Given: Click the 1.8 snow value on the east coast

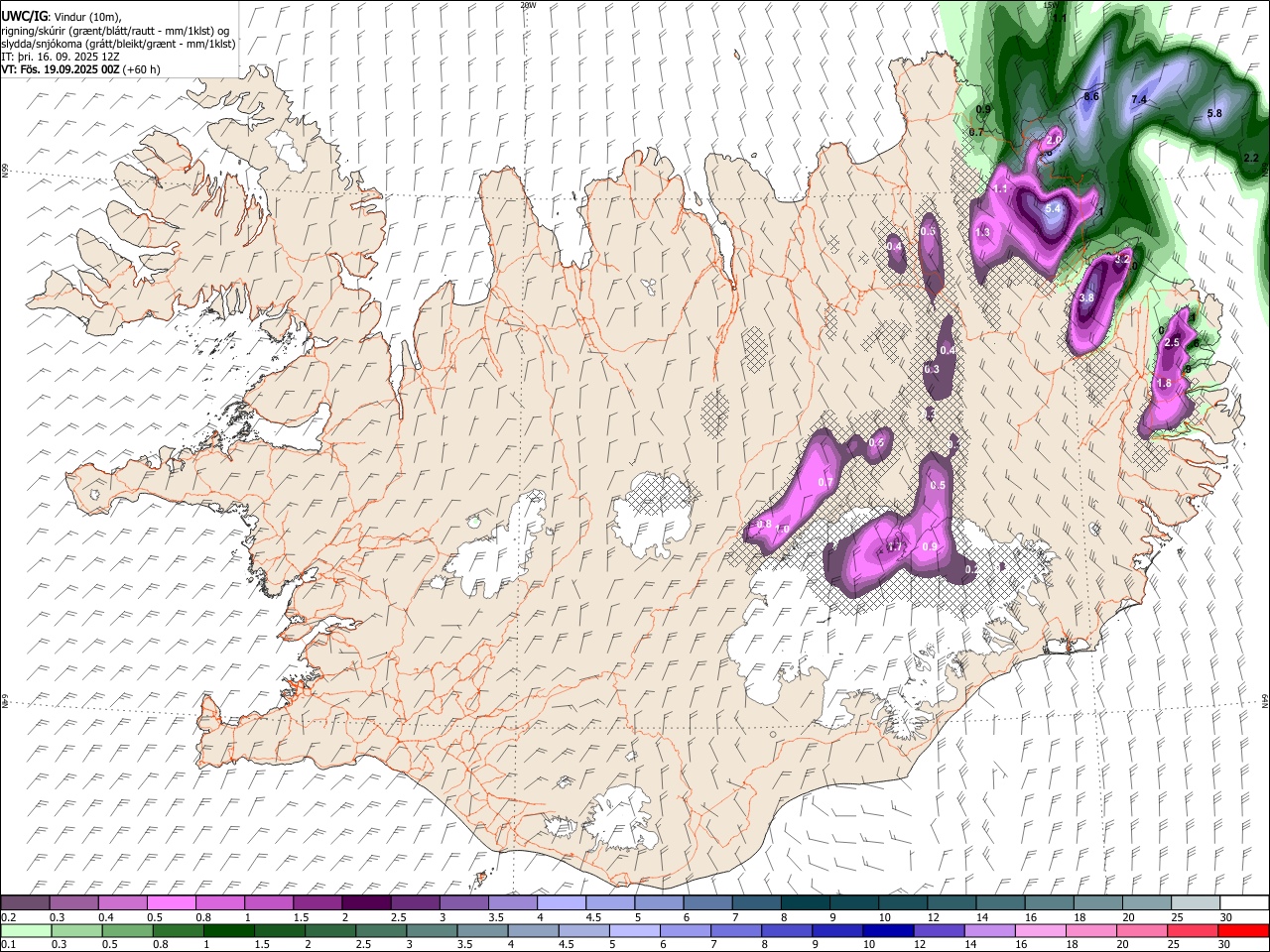Looking at the screenshot, I should [1164, 383].
